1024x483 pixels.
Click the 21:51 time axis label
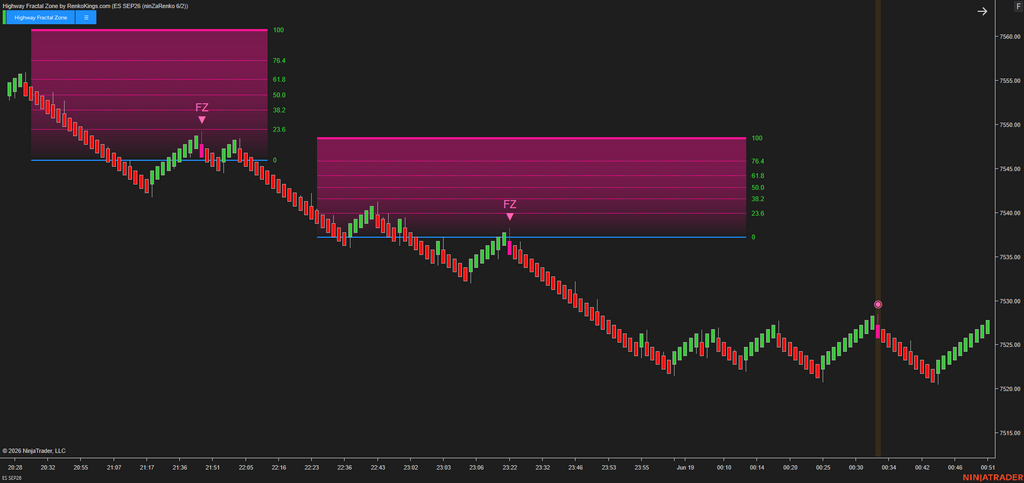[213, 468]
